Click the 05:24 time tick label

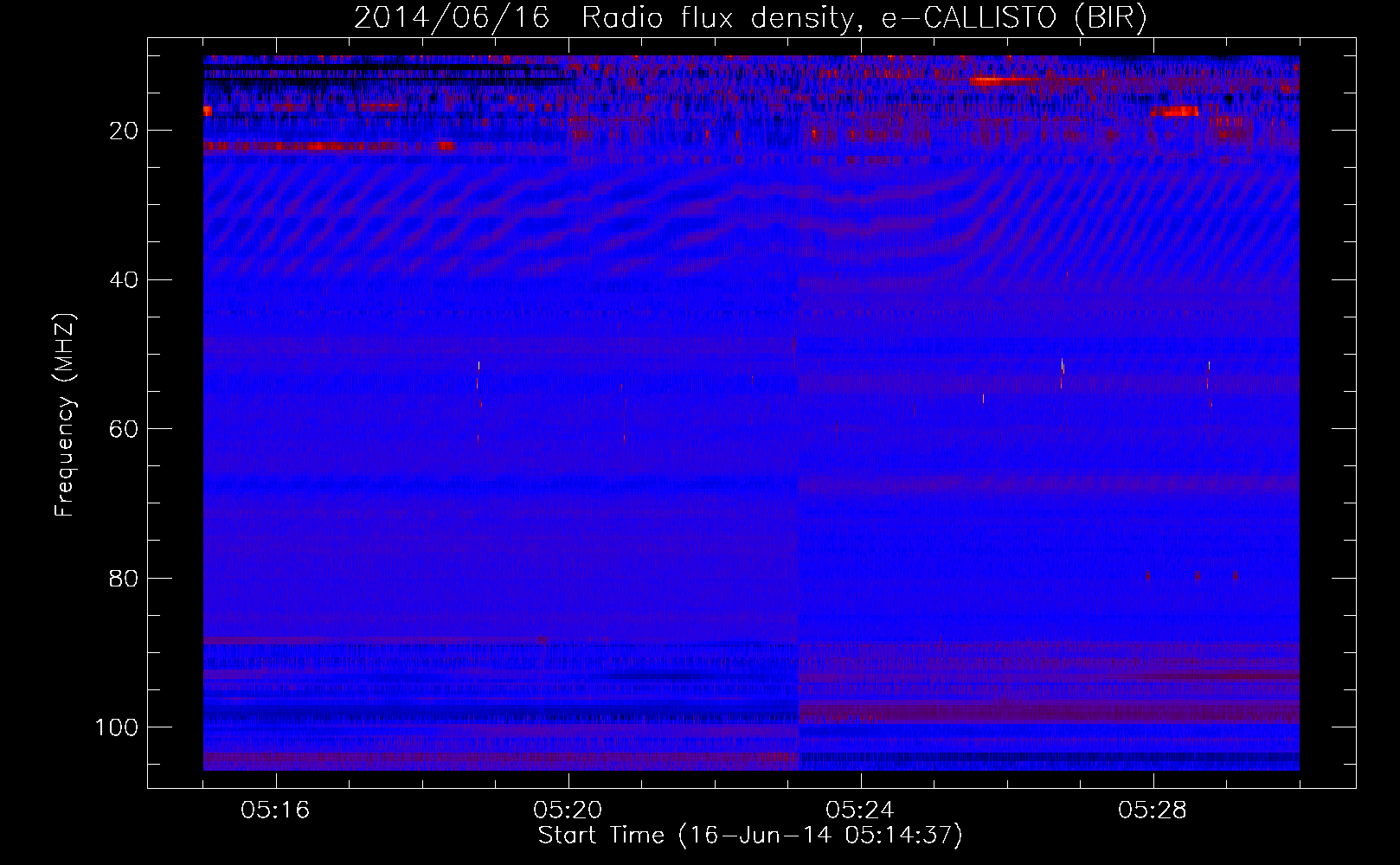pyautogui.click(x=860, y=811)
